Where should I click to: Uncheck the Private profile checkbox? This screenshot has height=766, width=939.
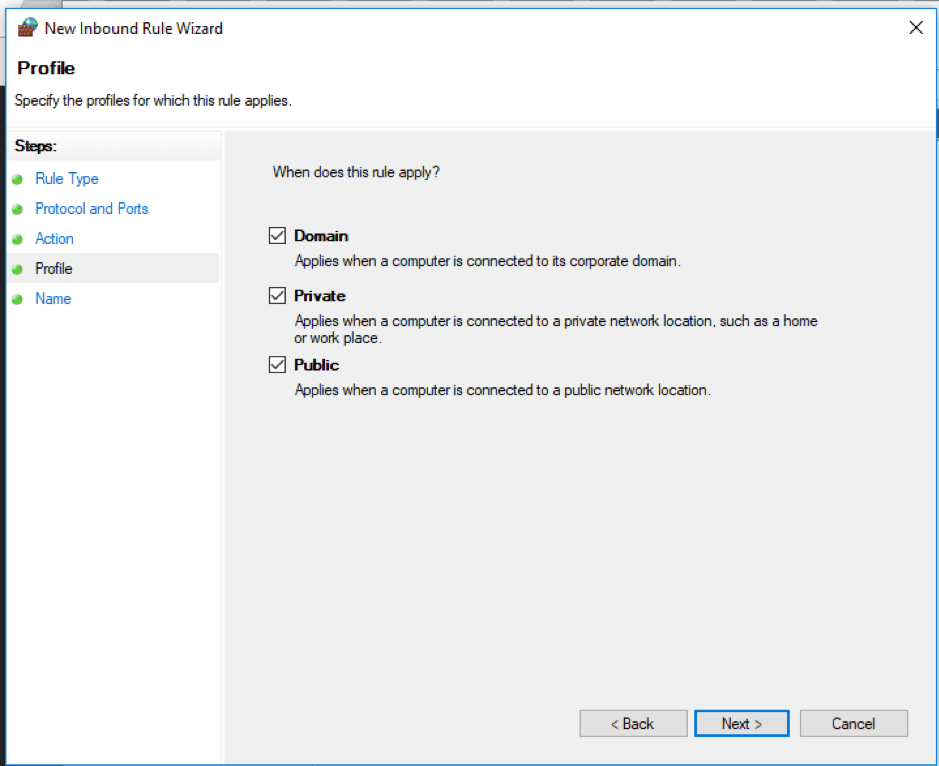coord(277,295)
